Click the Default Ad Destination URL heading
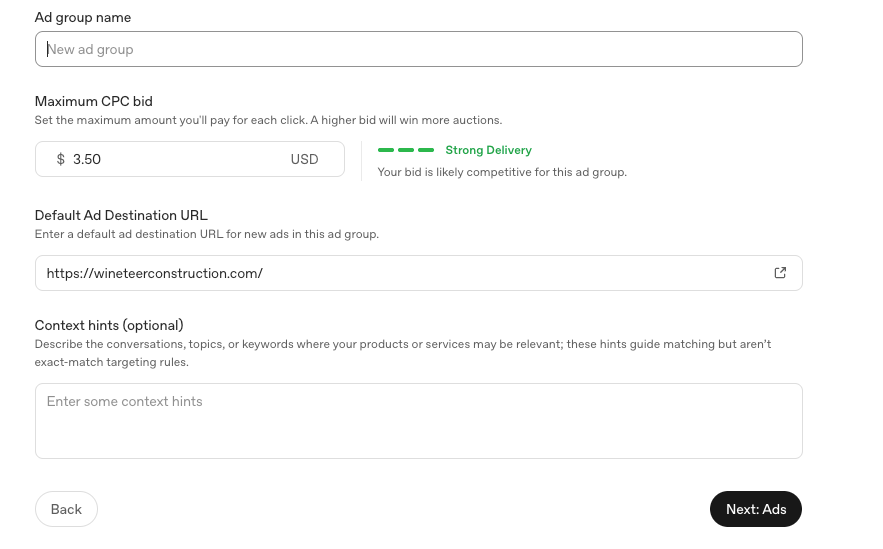 [121, 216]
